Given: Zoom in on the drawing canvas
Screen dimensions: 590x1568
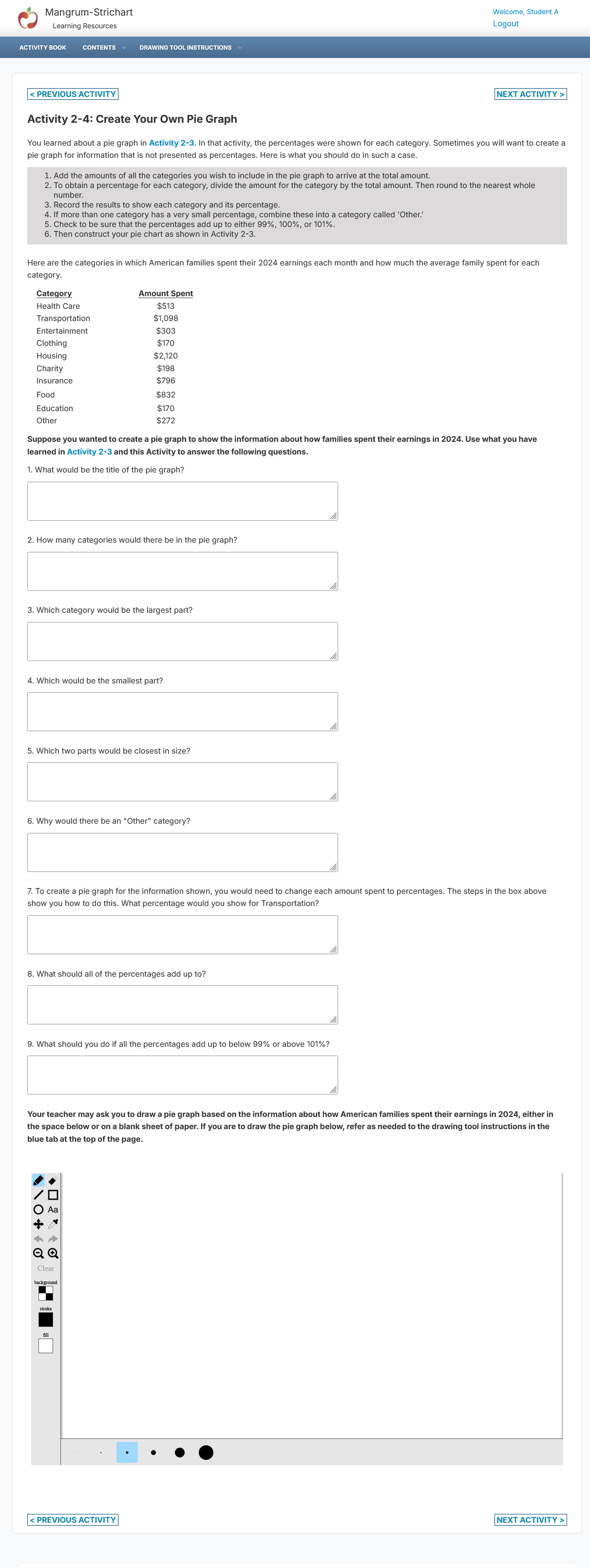Looking at the screenshot, I should point(53,1253).
